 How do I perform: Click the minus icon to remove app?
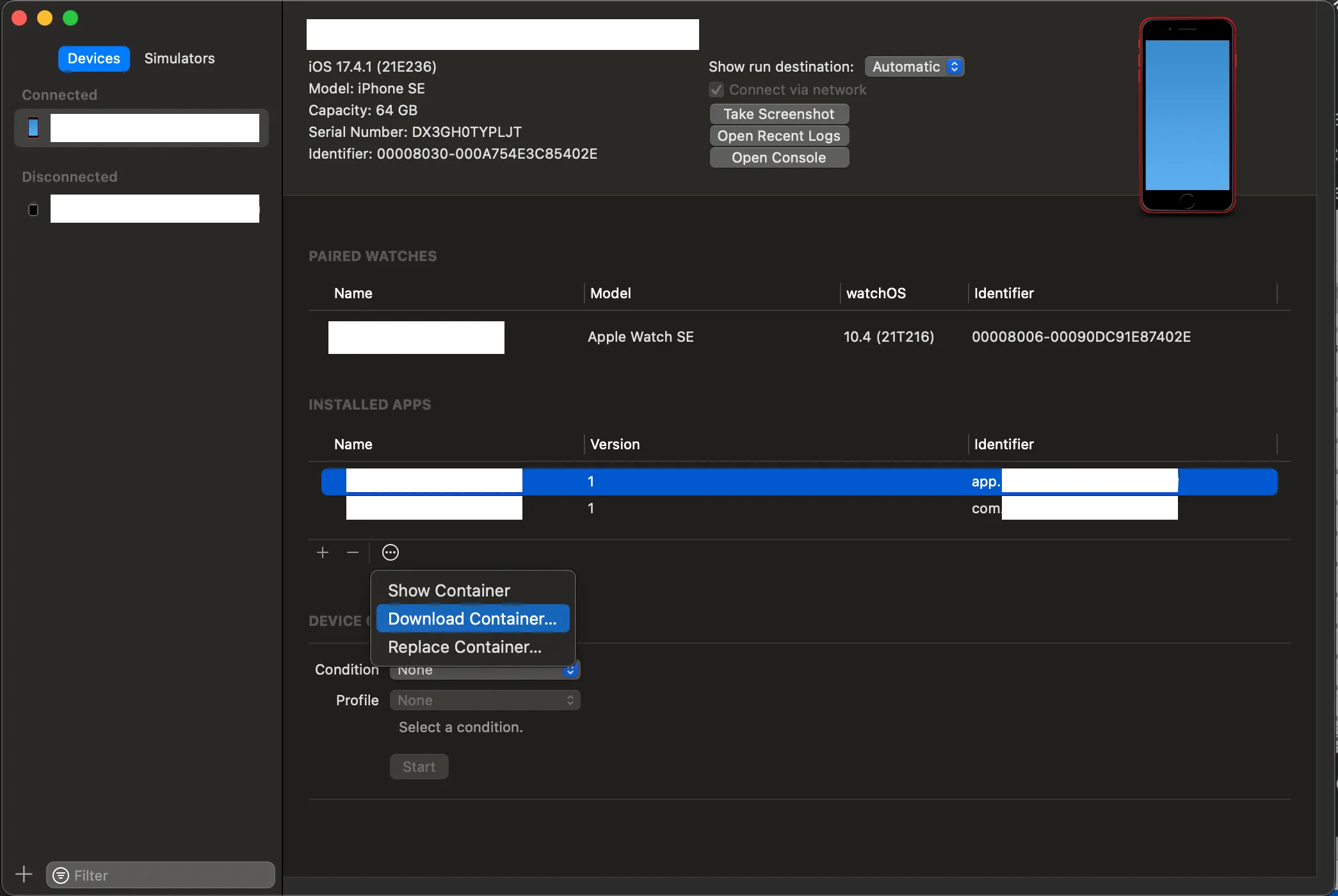(x=353, y=552)
